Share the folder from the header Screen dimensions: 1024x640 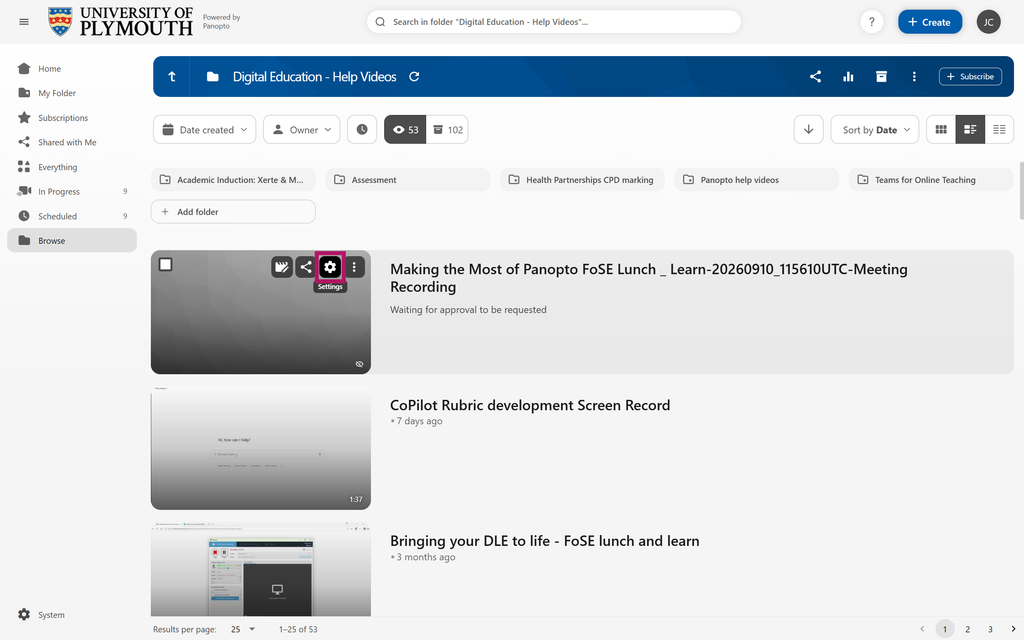coord(815,76)
